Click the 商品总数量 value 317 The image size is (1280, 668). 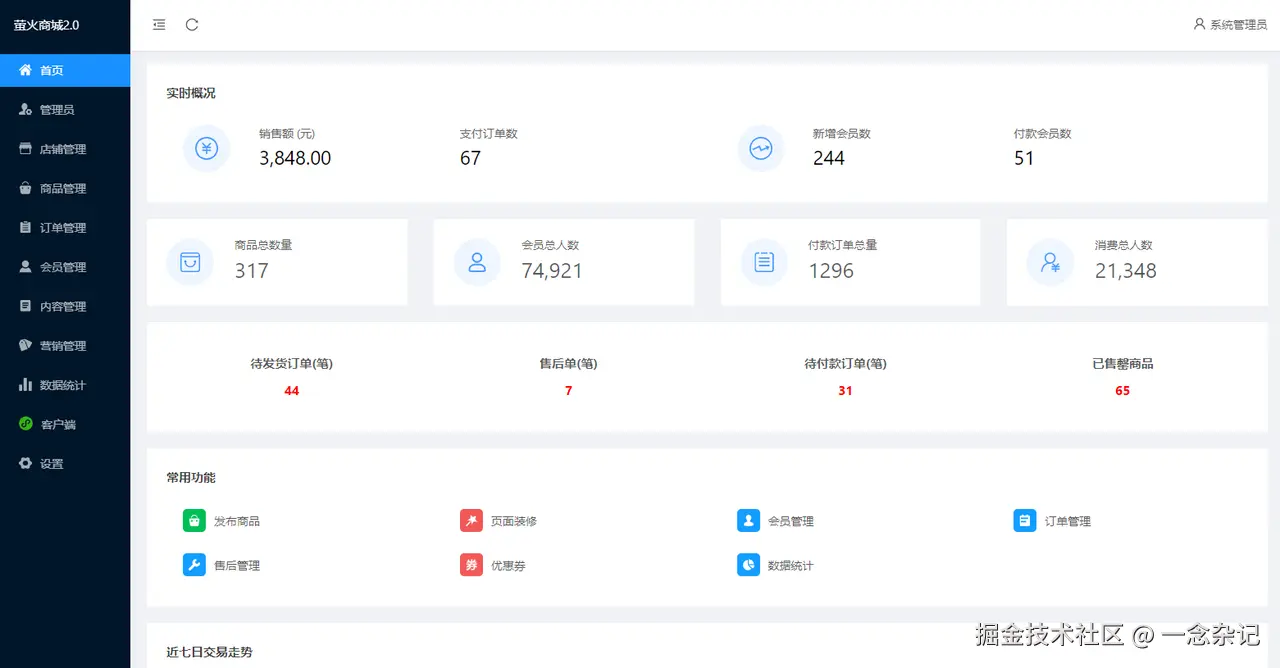click(x=252, y=271)
